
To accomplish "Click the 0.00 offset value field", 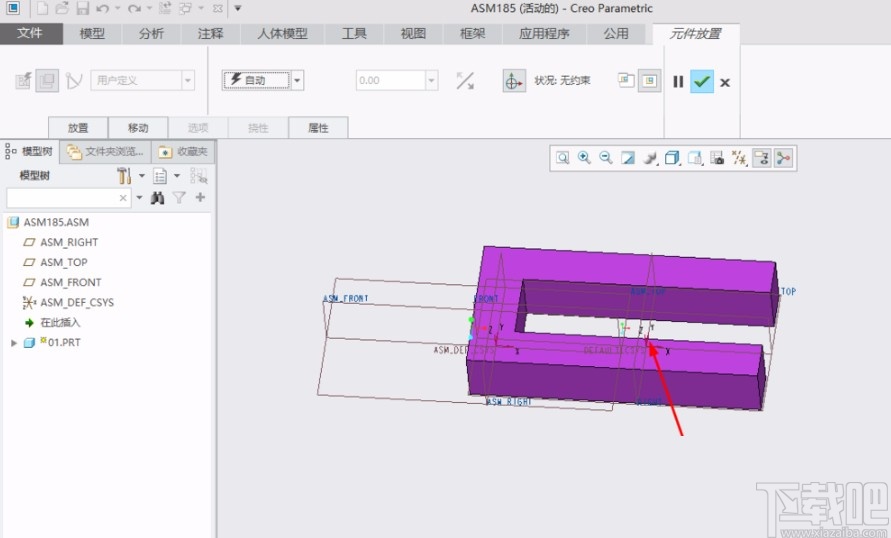I will (391, 81).
